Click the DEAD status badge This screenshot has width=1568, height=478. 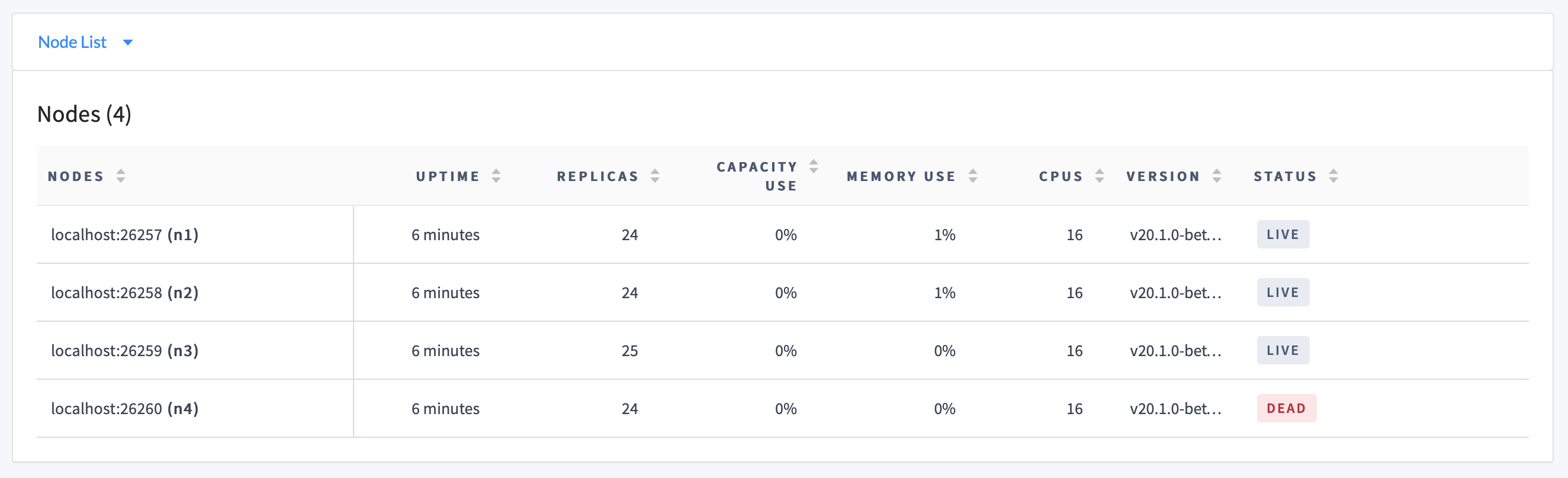coord(1286,409)
